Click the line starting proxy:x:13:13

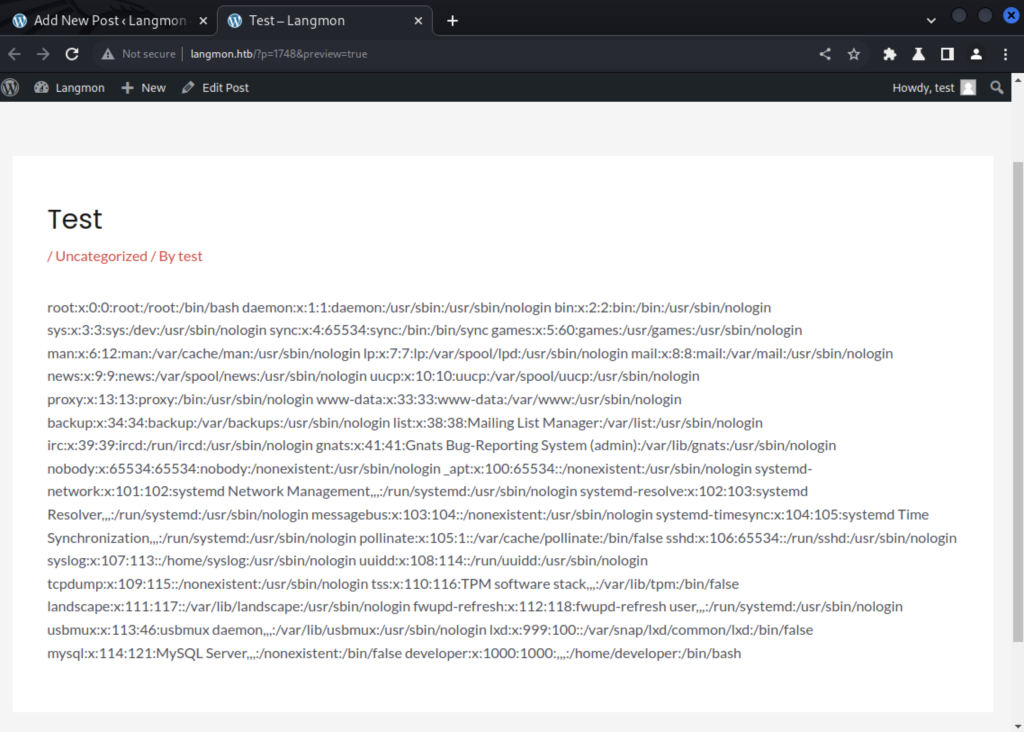click(364, 400)
